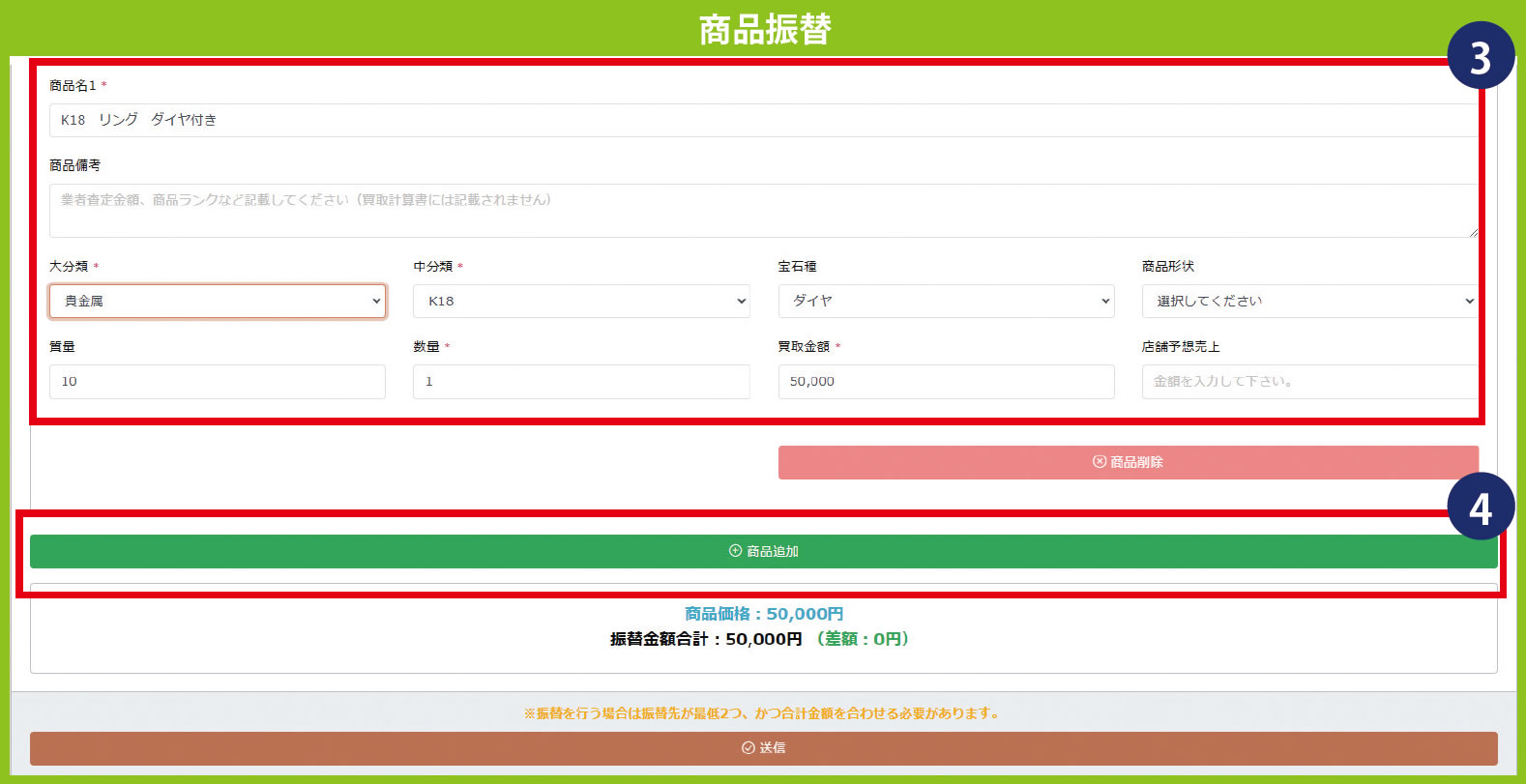The image size is (1526, 784).
Task: Open the 商品形状 selection dropdown
Action: (1308, 302)
